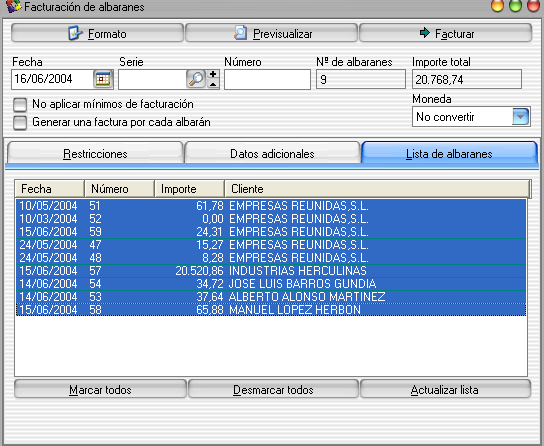Click the up arrow below the plus icon

(213, 84)
